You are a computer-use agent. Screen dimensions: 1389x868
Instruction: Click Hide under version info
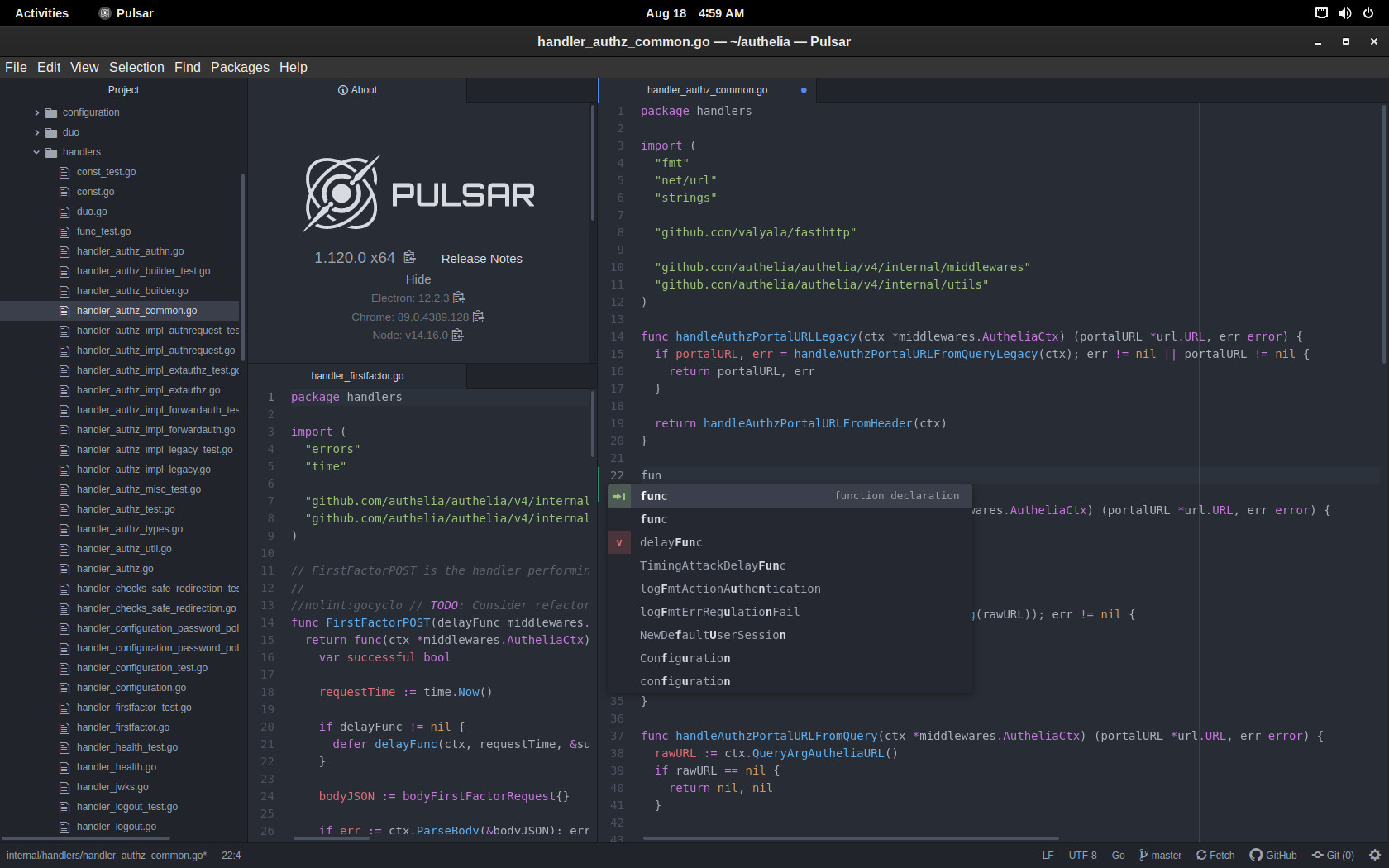[418, 279]
